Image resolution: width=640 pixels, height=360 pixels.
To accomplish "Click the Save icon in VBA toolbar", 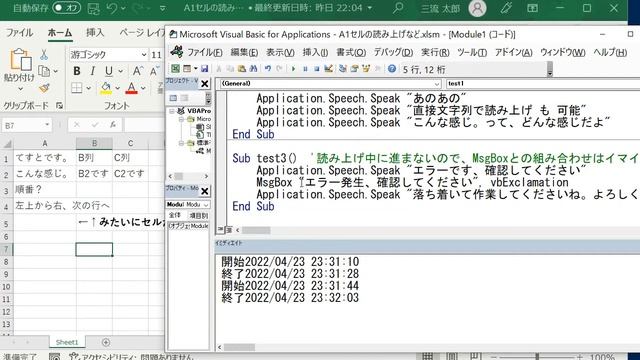I will click(x=204, y=69).
